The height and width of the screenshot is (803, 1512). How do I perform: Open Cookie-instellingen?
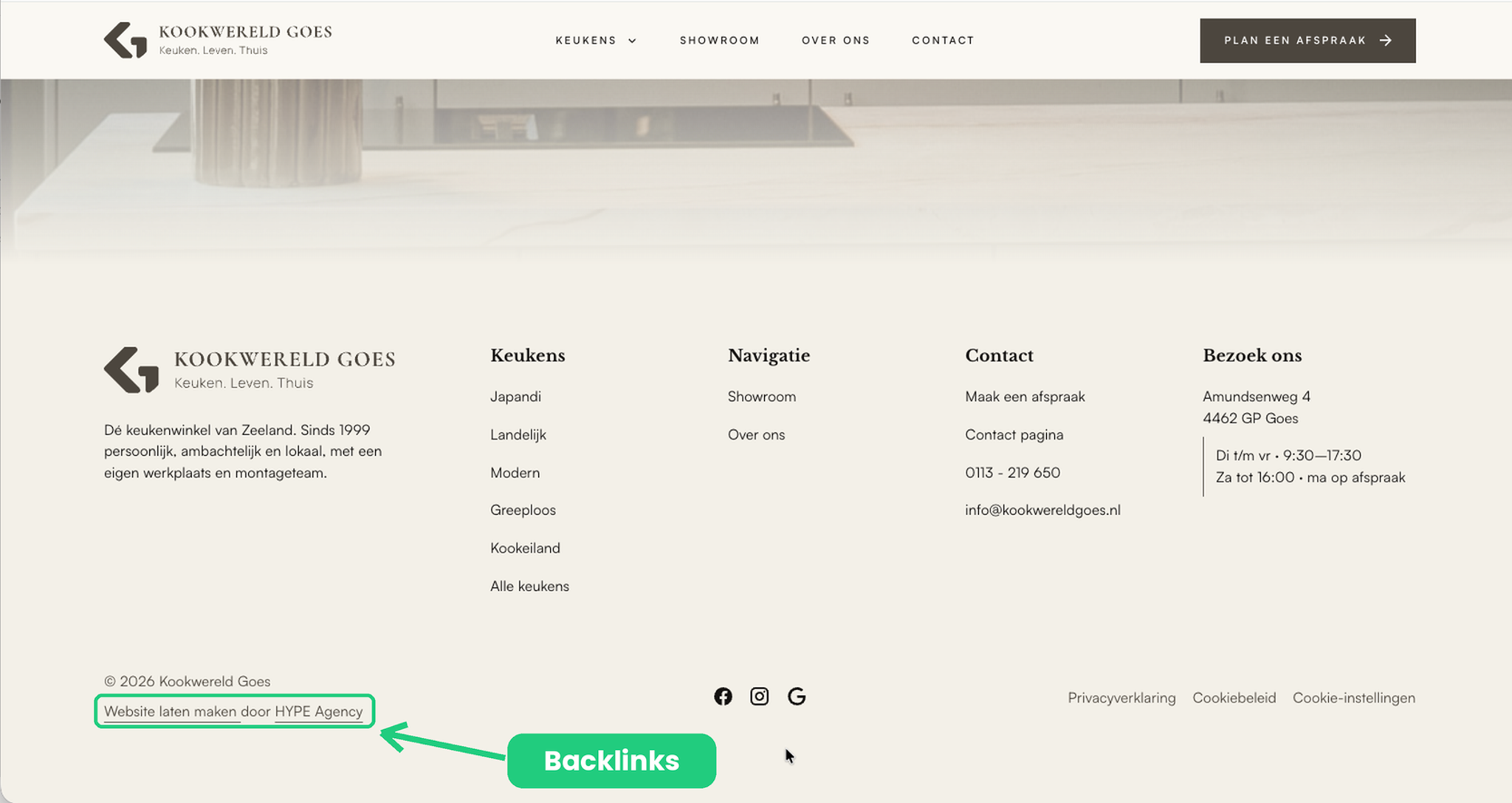coord(1353,698)
